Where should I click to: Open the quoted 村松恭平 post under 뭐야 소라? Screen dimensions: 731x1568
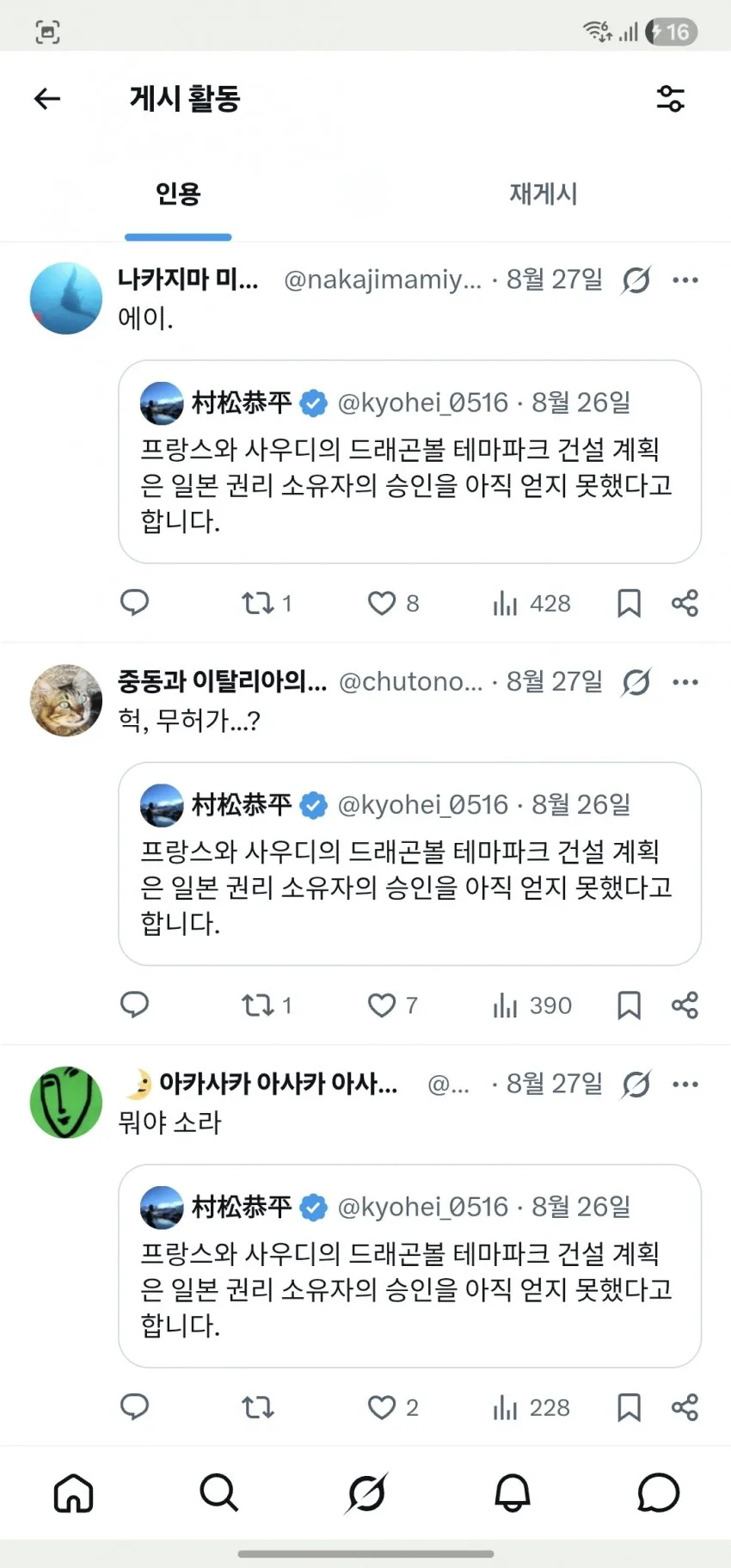tap(409, 1266)
